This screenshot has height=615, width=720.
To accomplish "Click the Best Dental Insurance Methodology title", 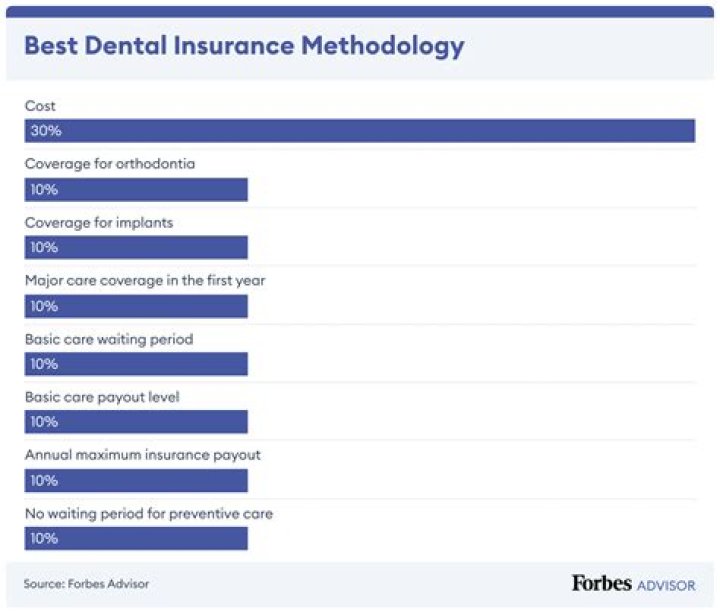I will click(243, 46).
